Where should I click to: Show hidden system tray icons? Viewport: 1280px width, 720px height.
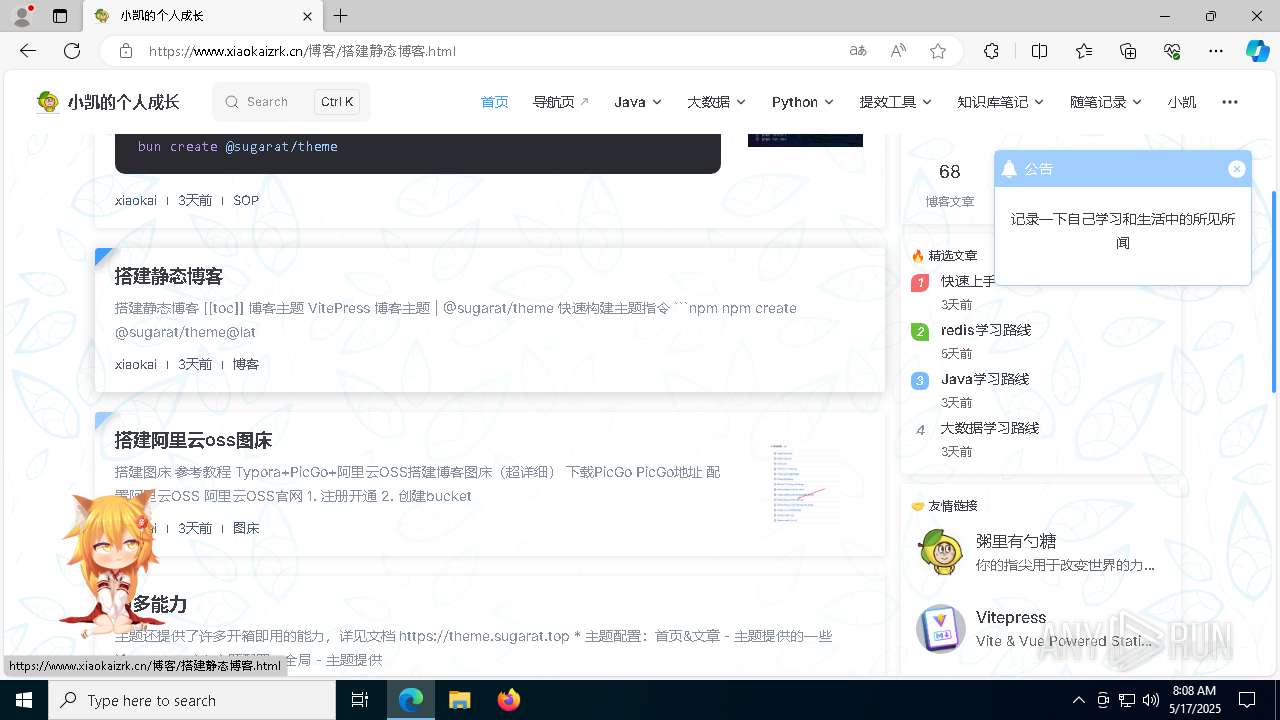coord(1078,700)
